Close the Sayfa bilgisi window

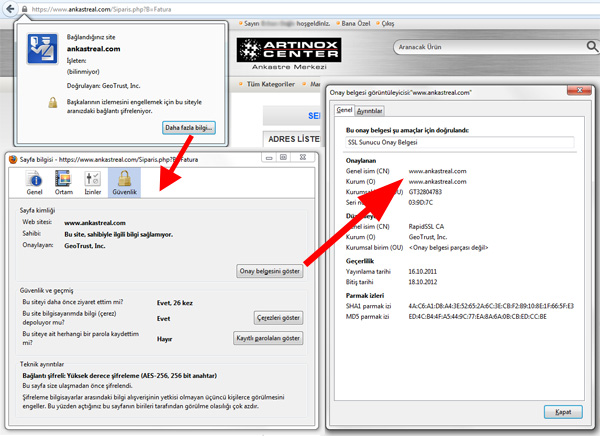click(302, 157)
